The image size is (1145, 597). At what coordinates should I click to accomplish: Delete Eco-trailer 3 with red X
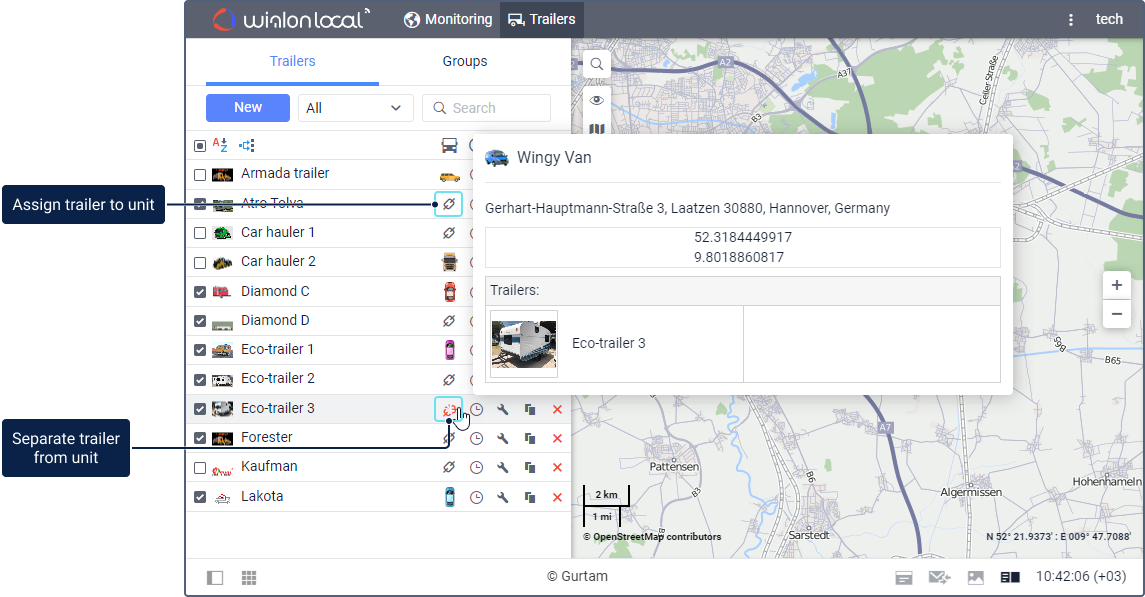(557, 410)
